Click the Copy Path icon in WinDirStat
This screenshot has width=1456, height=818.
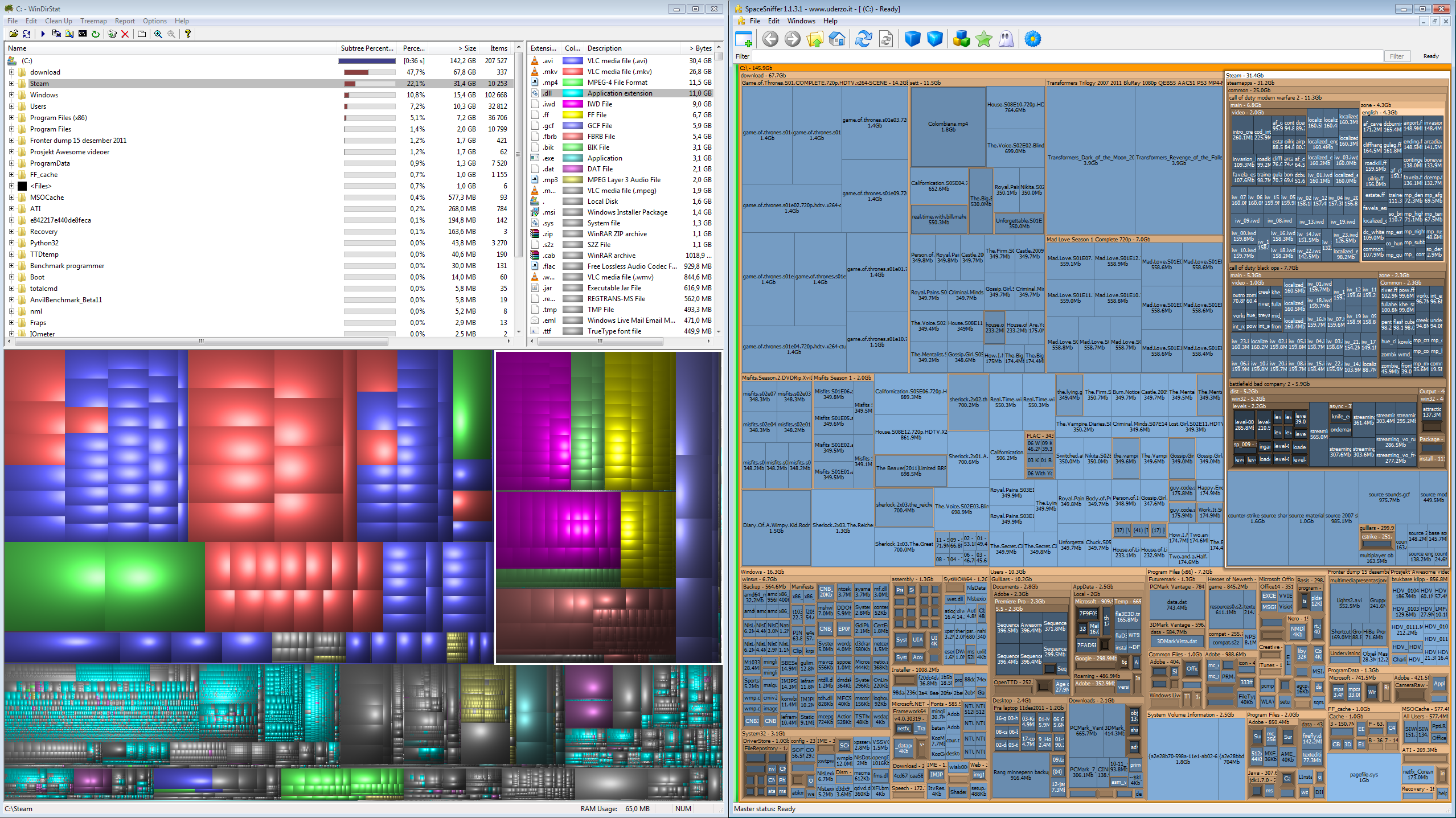[56, 34]
